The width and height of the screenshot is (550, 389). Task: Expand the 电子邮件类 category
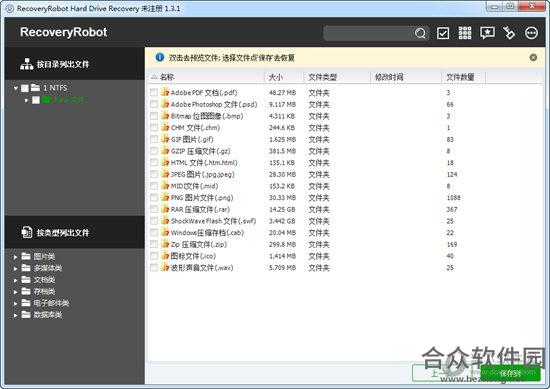(15, 303)
